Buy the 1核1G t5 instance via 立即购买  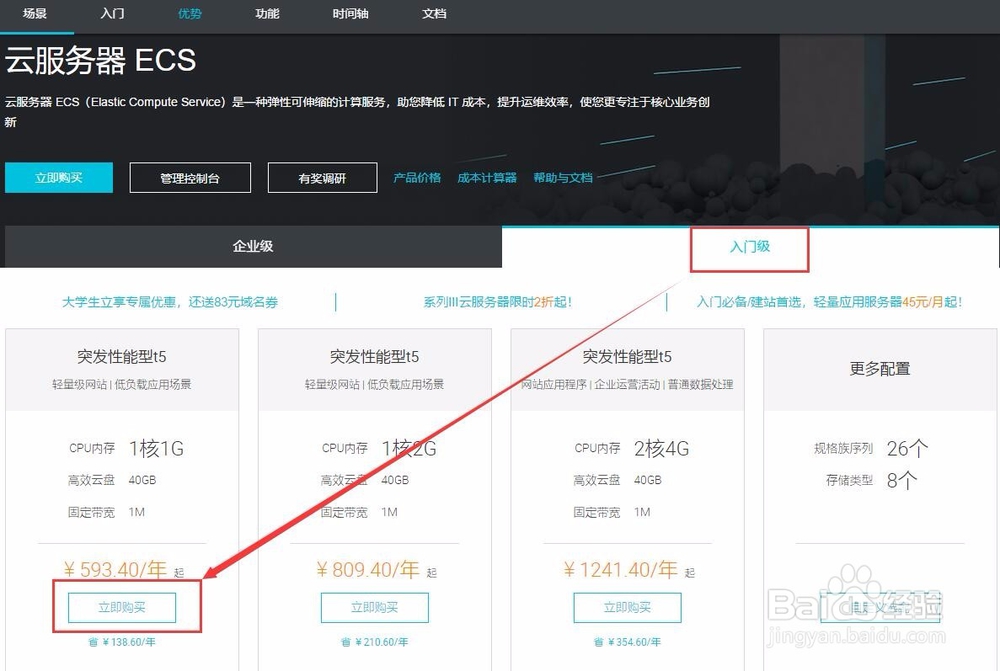(x=121, y=607)
